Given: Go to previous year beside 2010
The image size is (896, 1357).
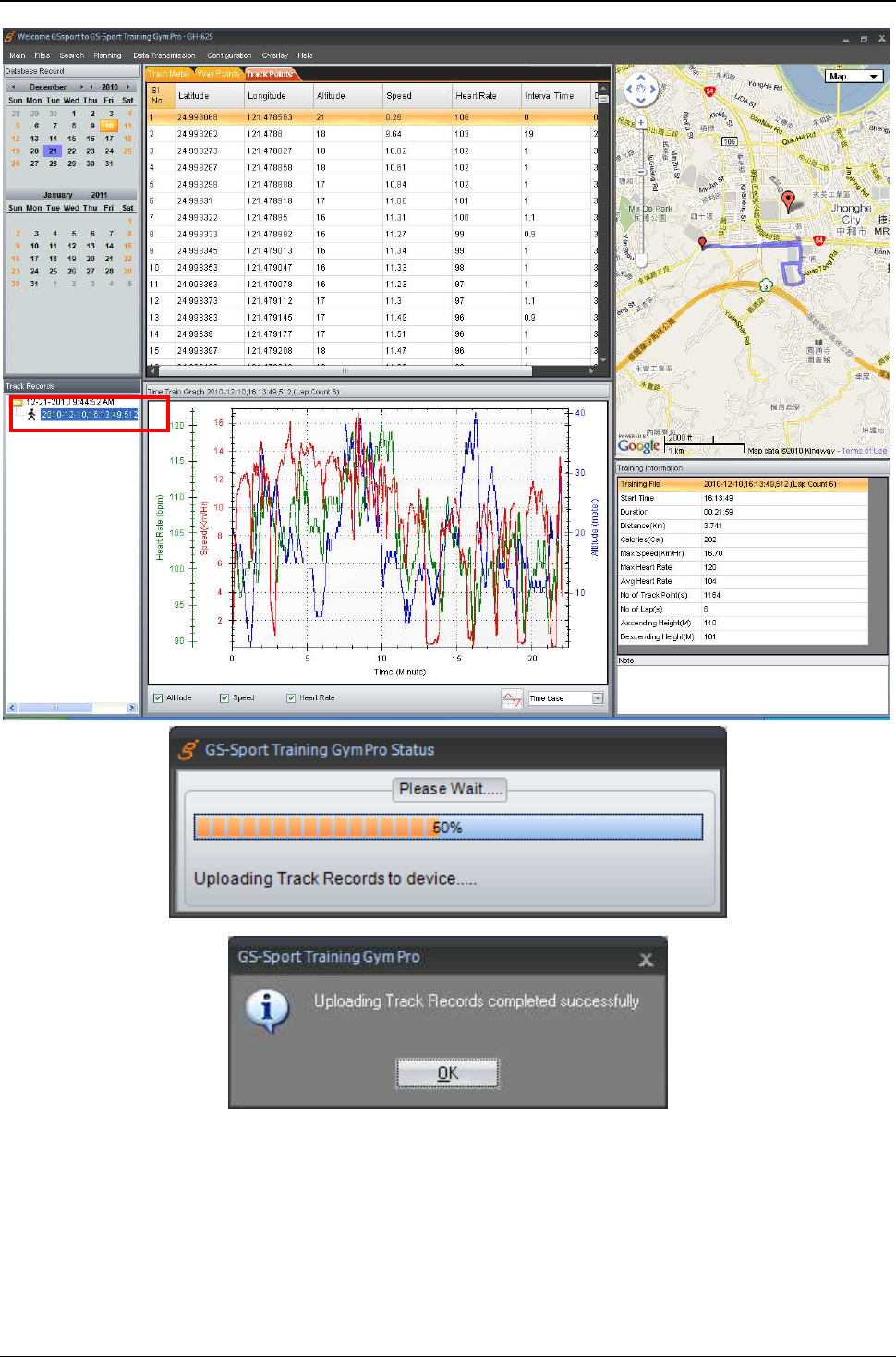Looking at the screenshot, I should [91, 87].
